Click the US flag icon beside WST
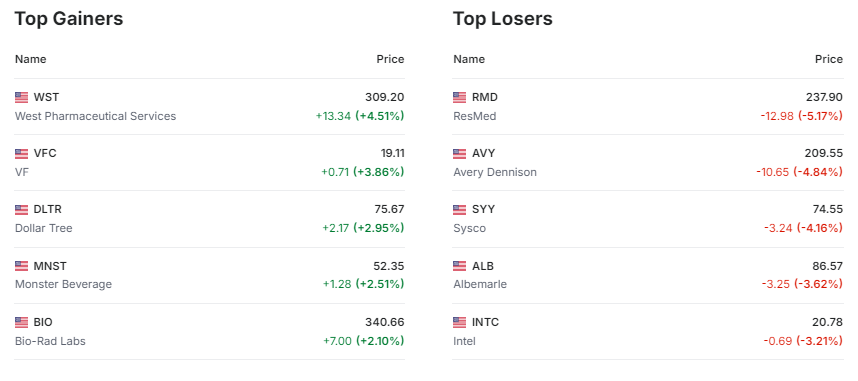The width and height of the screenshot is (858, 381). click(x=21, y=97)
